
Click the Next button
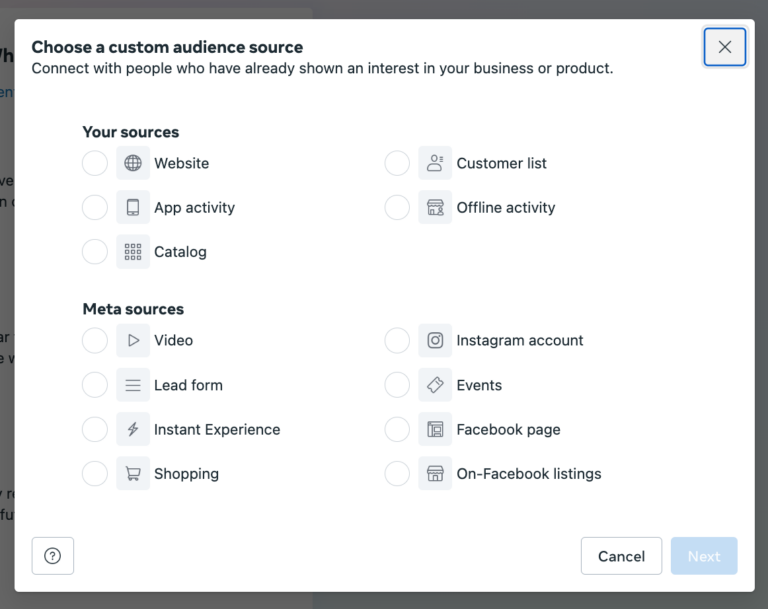point(704,556)
